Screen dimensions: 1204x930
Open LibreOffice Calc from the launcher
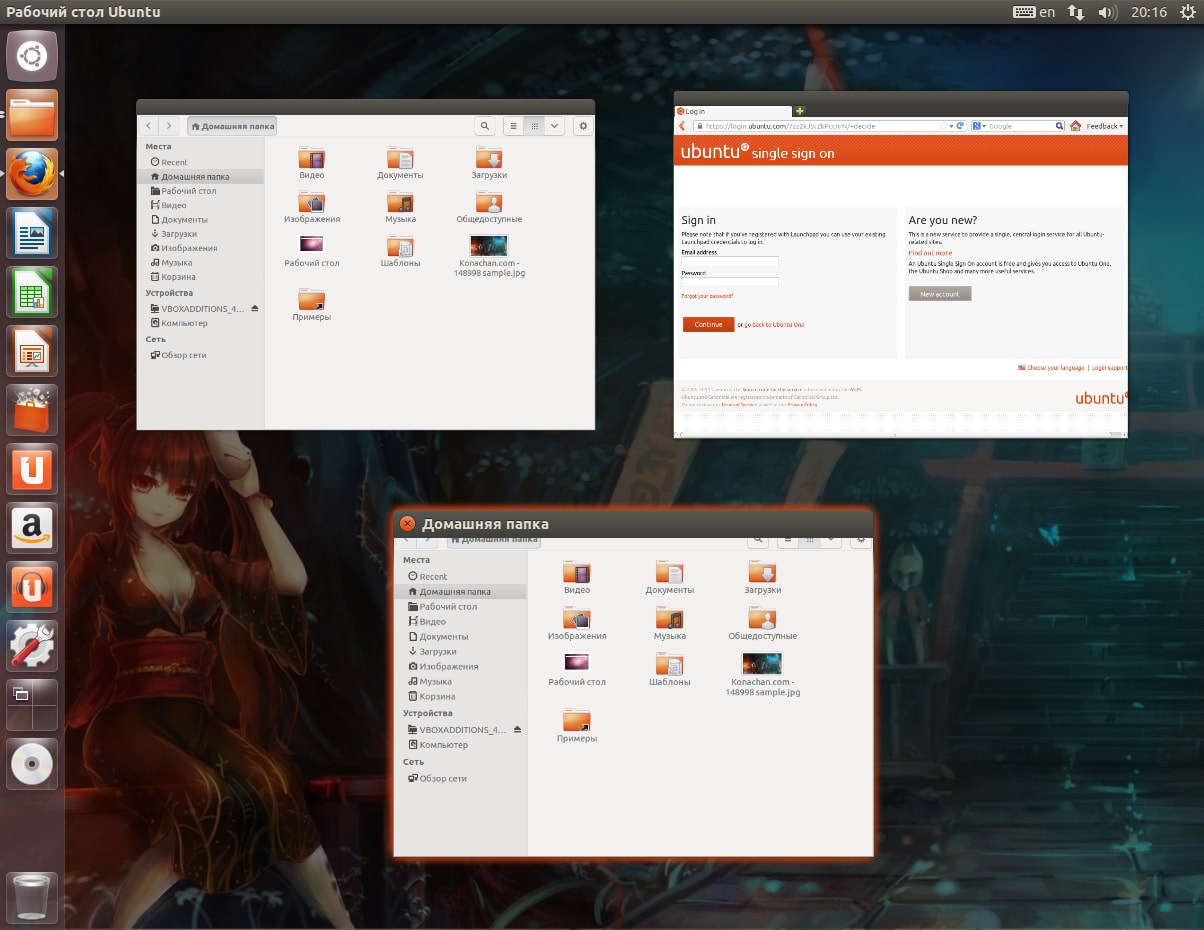pos(32,292)
